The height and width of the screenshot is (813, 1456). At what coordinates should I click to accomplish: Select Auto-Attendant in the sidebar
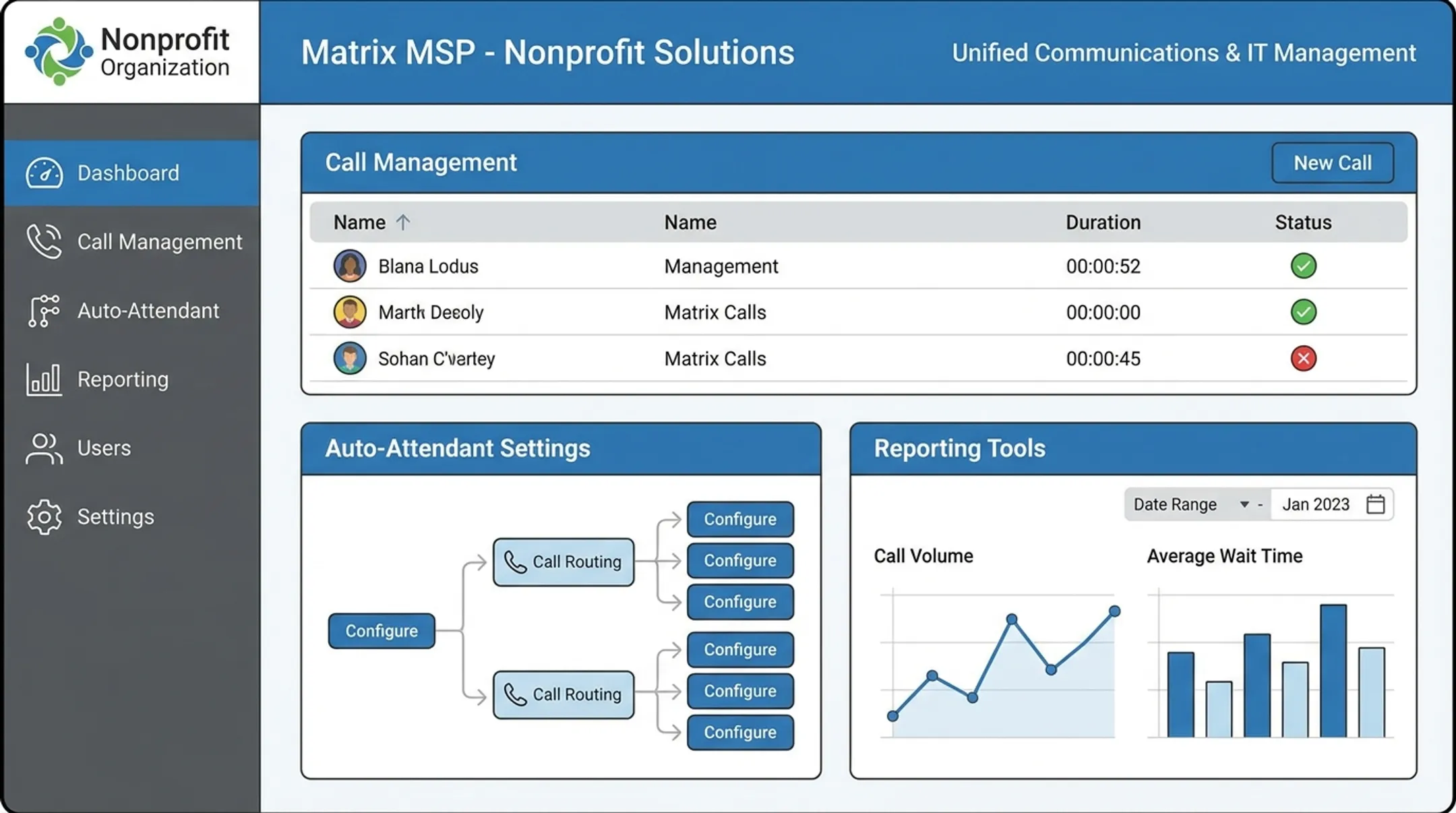(x=131, y=311)
